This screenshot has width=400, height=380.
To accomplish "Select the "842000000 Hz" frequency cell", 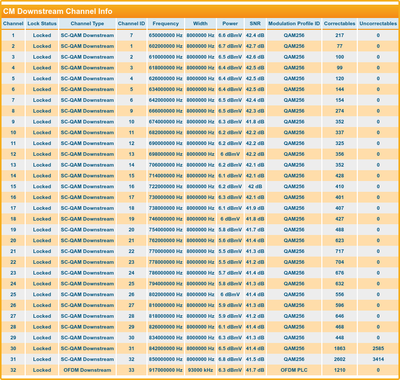I will coord(166,348).
